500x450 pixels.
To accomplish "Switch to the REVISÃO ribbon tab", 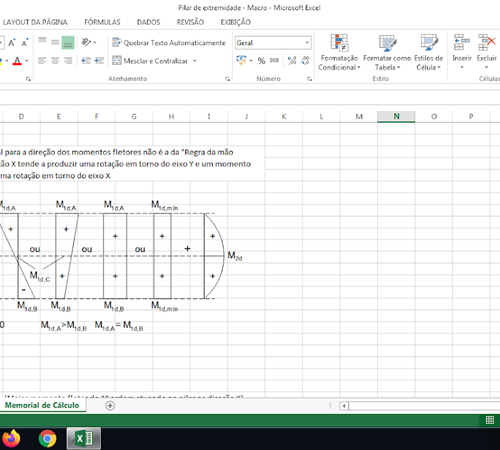I will (x=190, y=22).
